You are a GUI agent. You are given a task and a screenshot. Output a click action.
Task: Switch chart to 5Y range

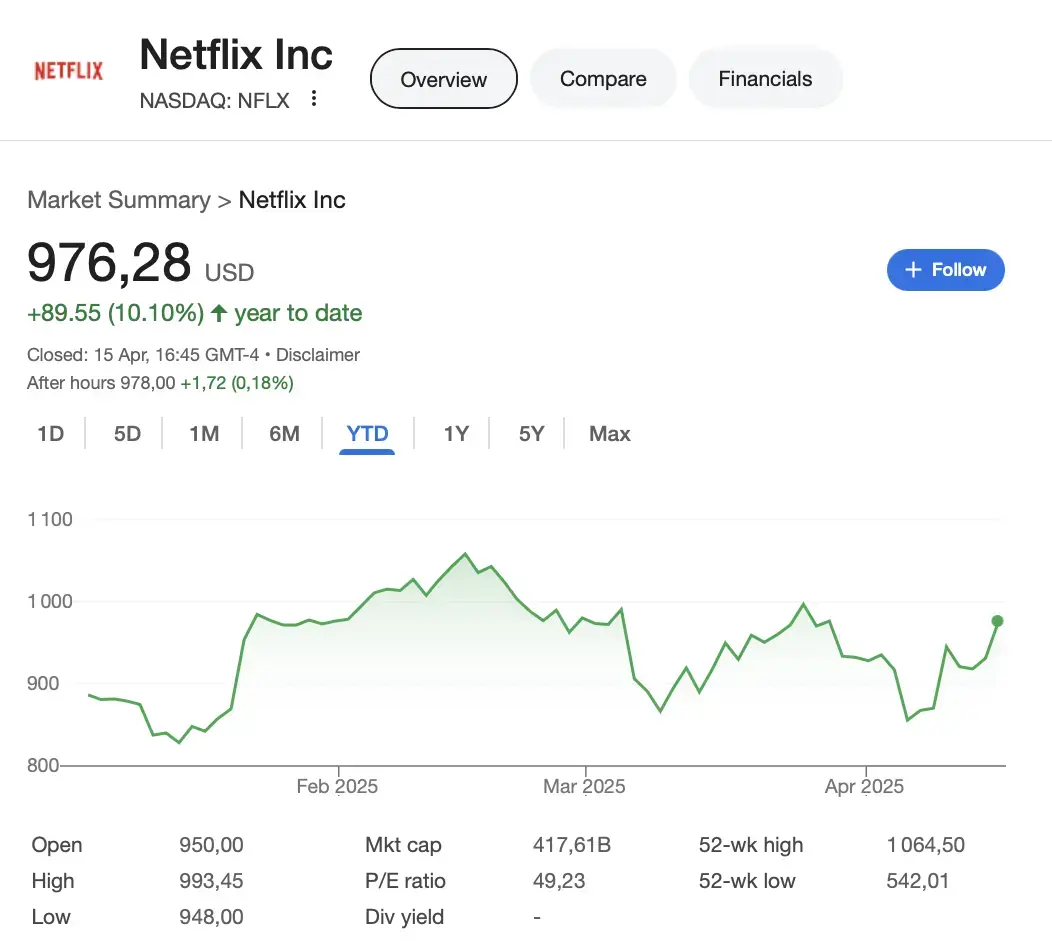click(x=531, y=433)
